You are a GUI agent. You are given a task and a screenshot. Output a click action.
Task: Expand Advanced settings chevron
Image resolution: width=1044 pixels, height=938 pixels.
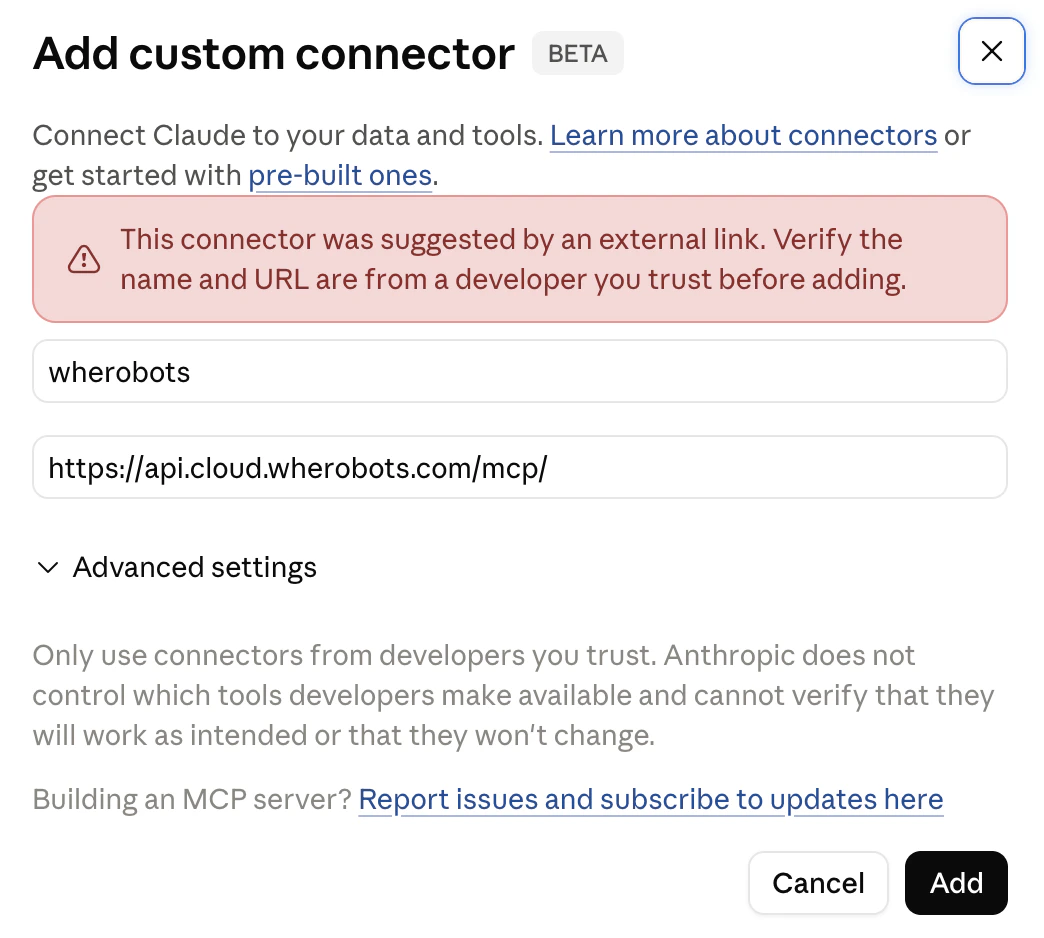pos(48,568)
